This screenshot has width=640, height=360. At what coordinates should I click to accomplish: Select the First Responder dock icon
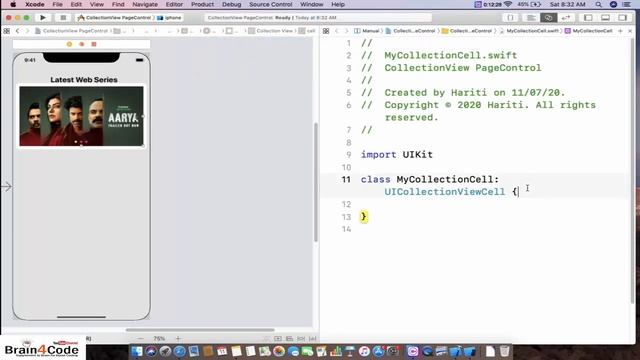pyautogui.click(x=82, y=44)
